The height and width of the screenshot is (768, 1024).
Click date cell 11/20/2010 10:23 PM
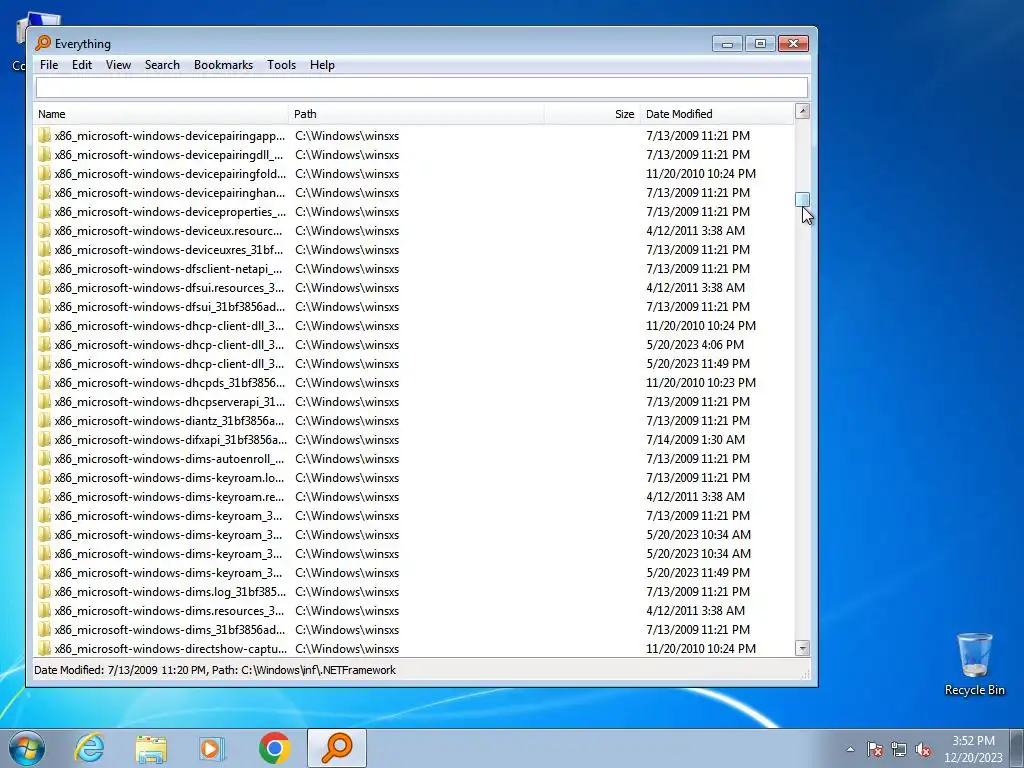pos(701,383)
